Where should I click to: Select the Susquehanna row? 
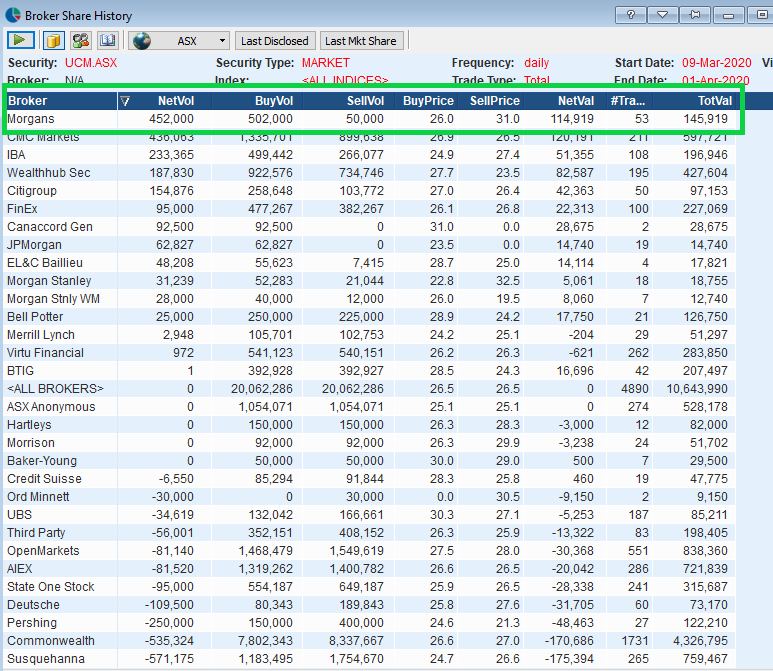pos(370,659)
